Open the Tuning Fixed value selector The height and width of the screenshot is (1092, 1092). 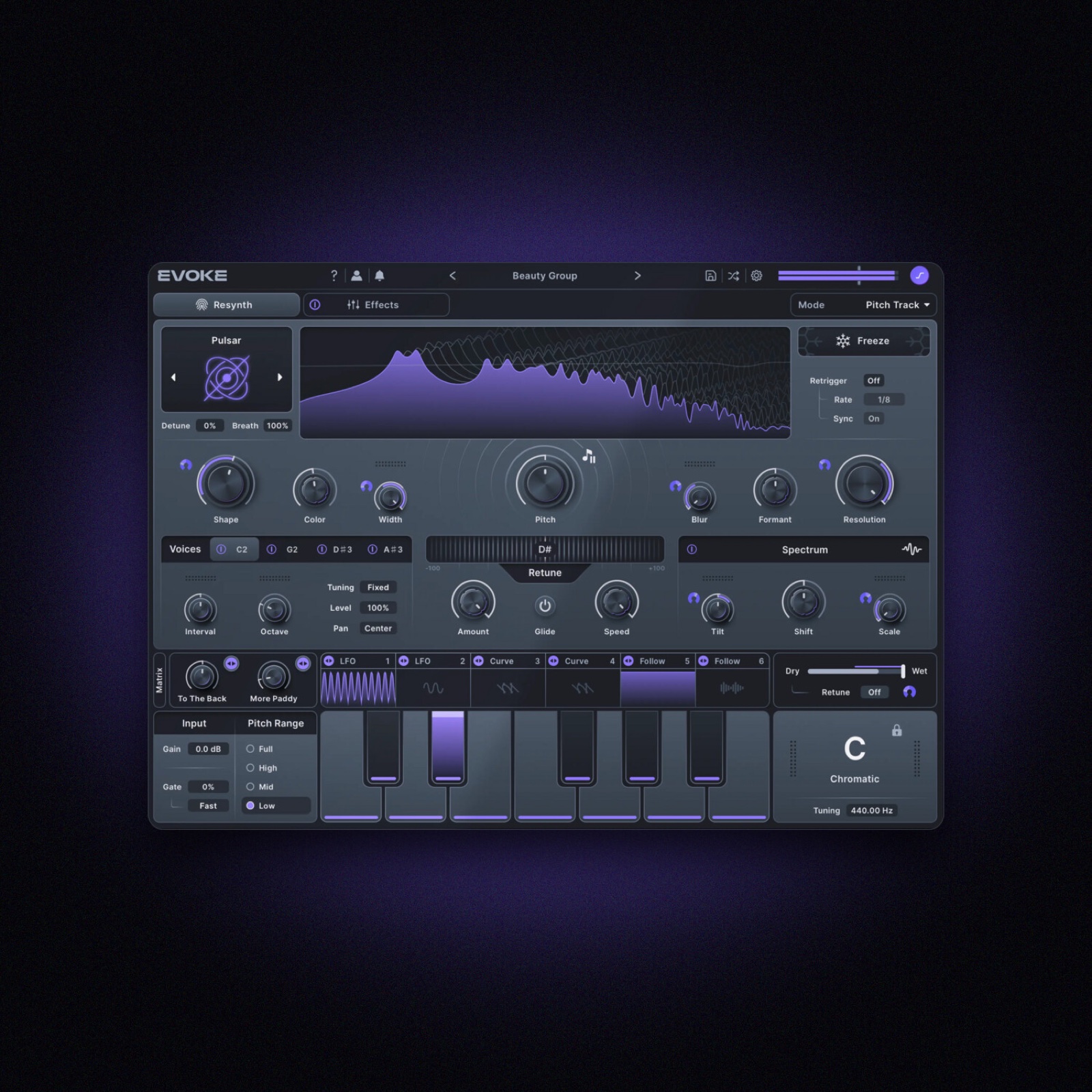coord(378,588)
